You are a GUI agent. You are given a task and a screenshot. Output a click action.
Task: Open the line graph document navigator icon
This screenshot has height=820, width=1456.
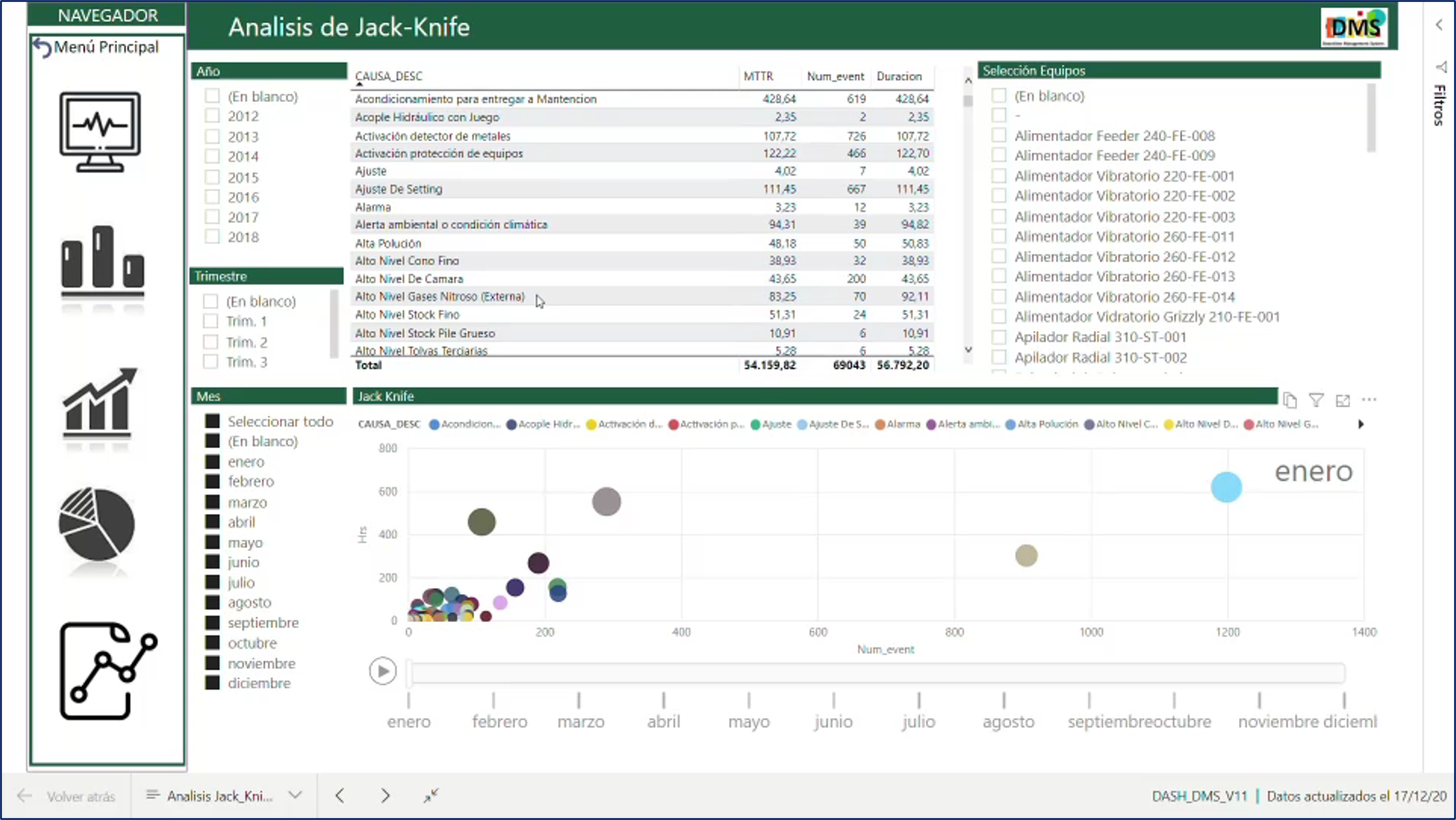click(x=108, y=671)
